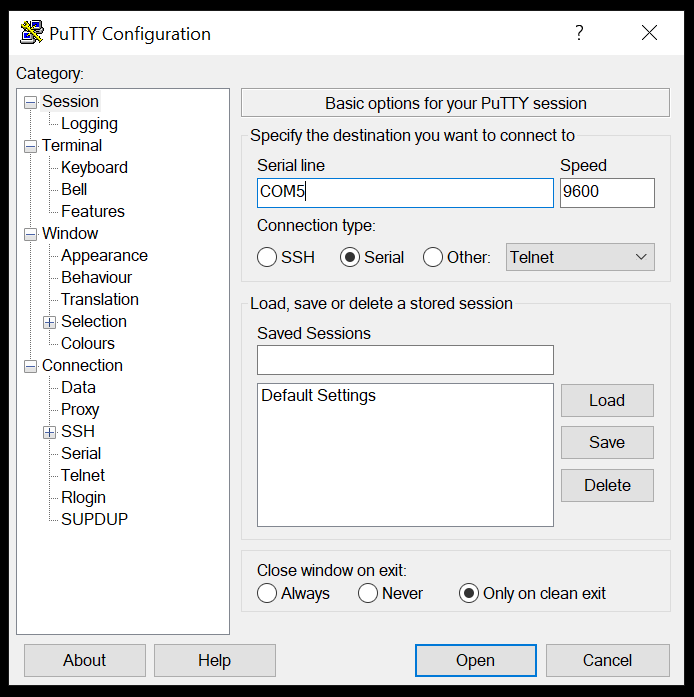Screen dimensions: 694x697
Task: Click the Help button
Action: point(215,660)
